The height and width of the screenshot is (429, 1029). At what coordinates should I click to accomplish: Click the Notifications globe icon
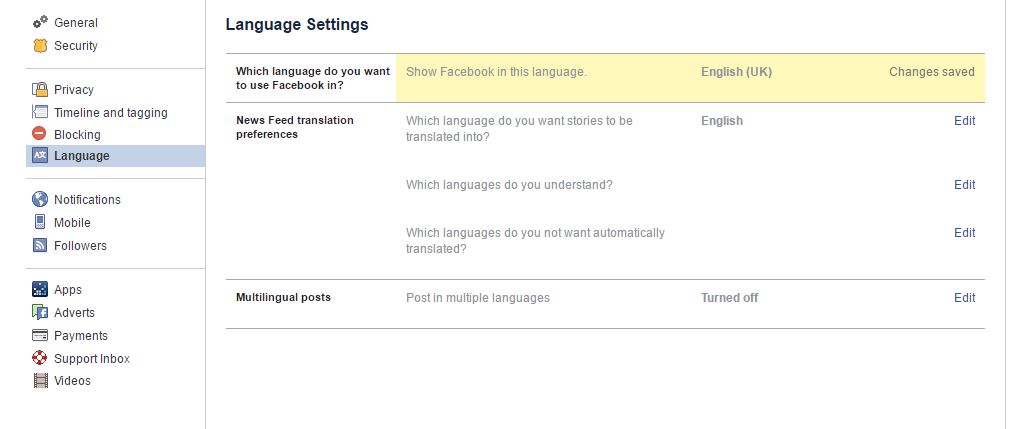(40, 199)
